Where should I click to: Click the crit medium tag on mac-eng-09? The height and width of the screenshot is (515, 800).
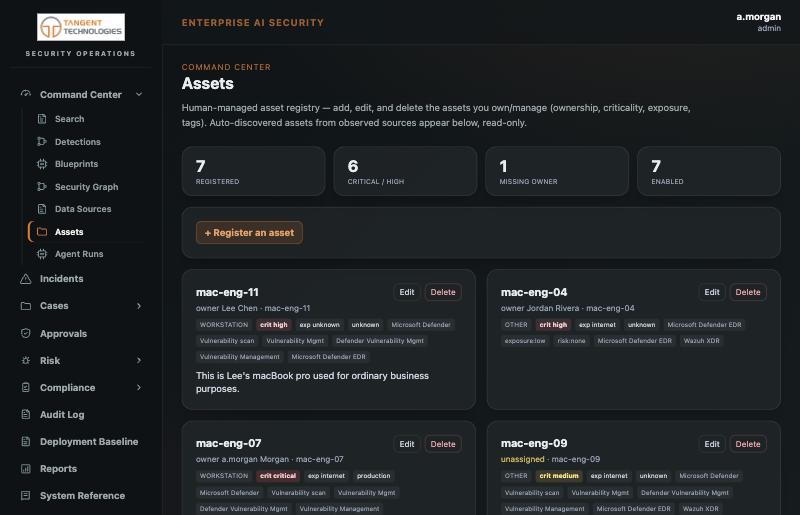[x=559, y=476]
